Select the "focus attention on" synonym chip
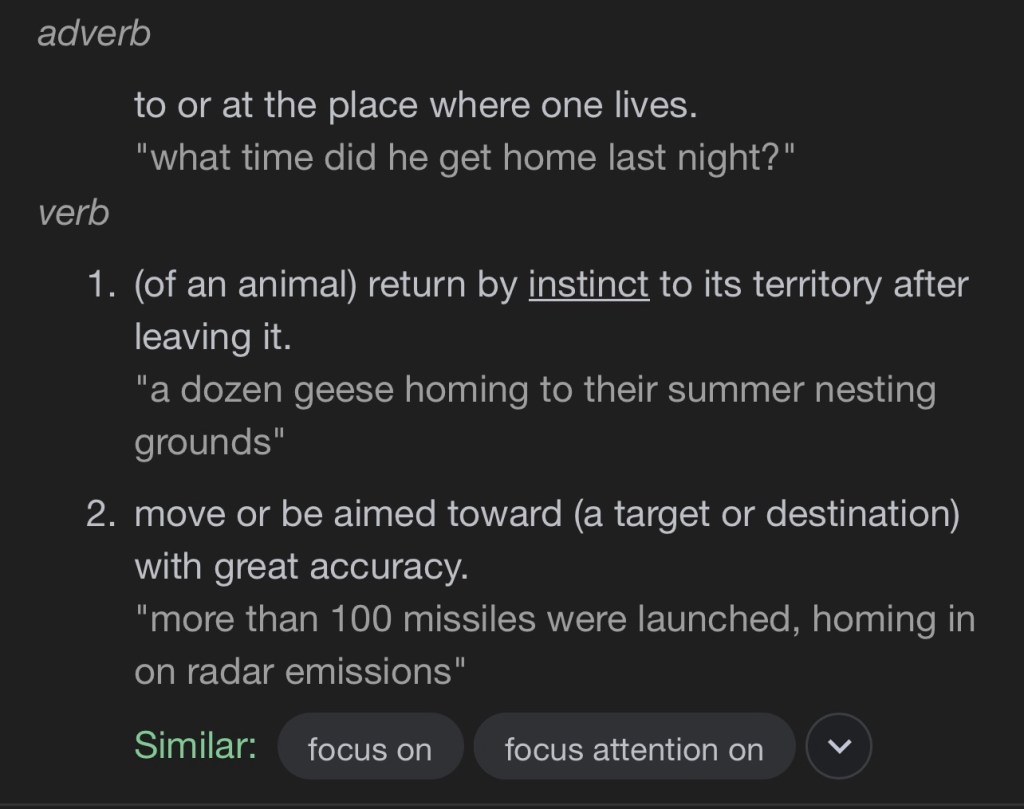1024x809 pixels. tap(633, 748)
